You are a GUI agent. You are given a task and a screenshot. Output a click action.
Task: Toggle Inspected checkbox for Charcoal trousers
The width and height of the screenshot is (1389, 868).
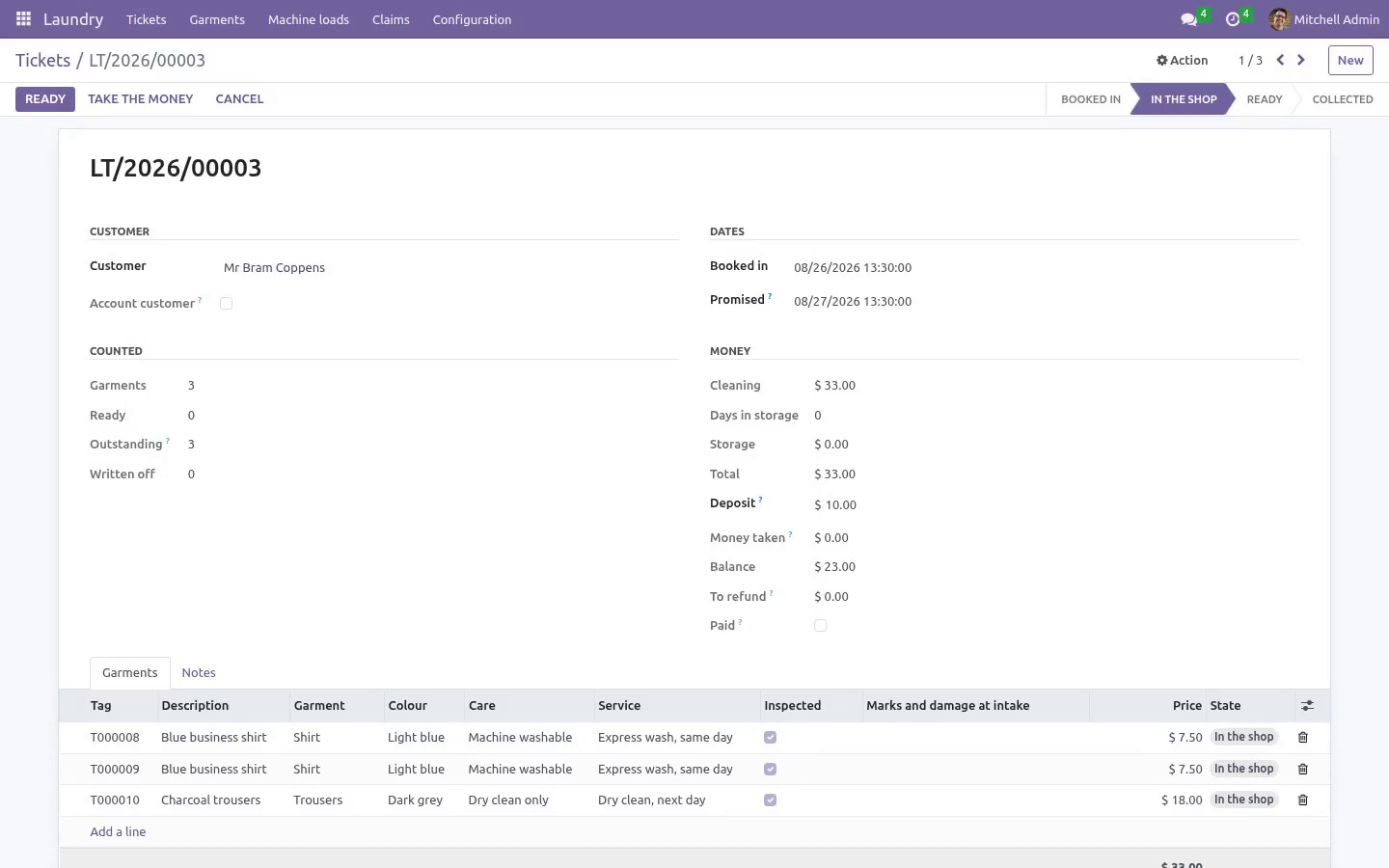(770, 800)
